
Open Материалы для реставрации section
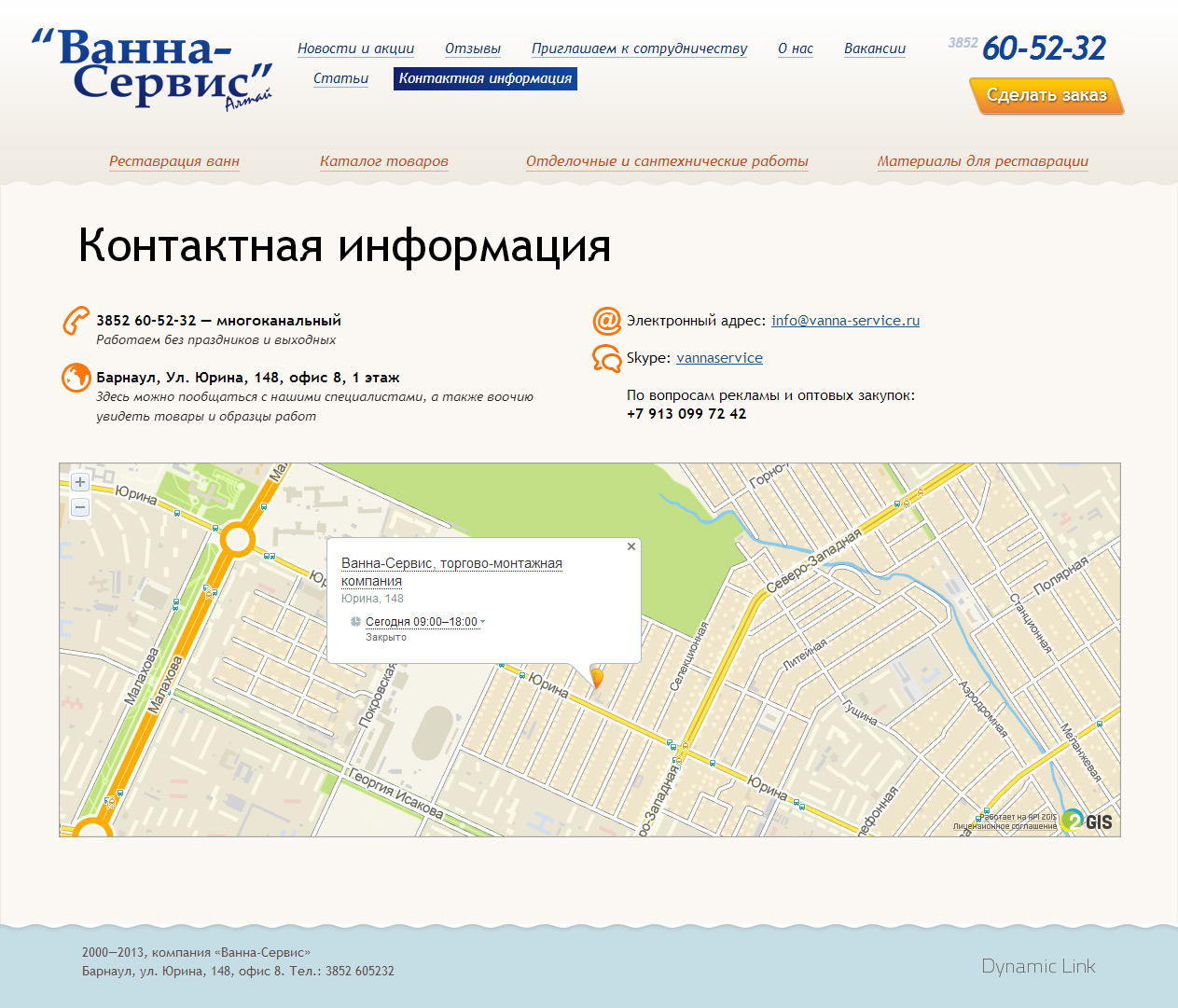click(983, 161)
